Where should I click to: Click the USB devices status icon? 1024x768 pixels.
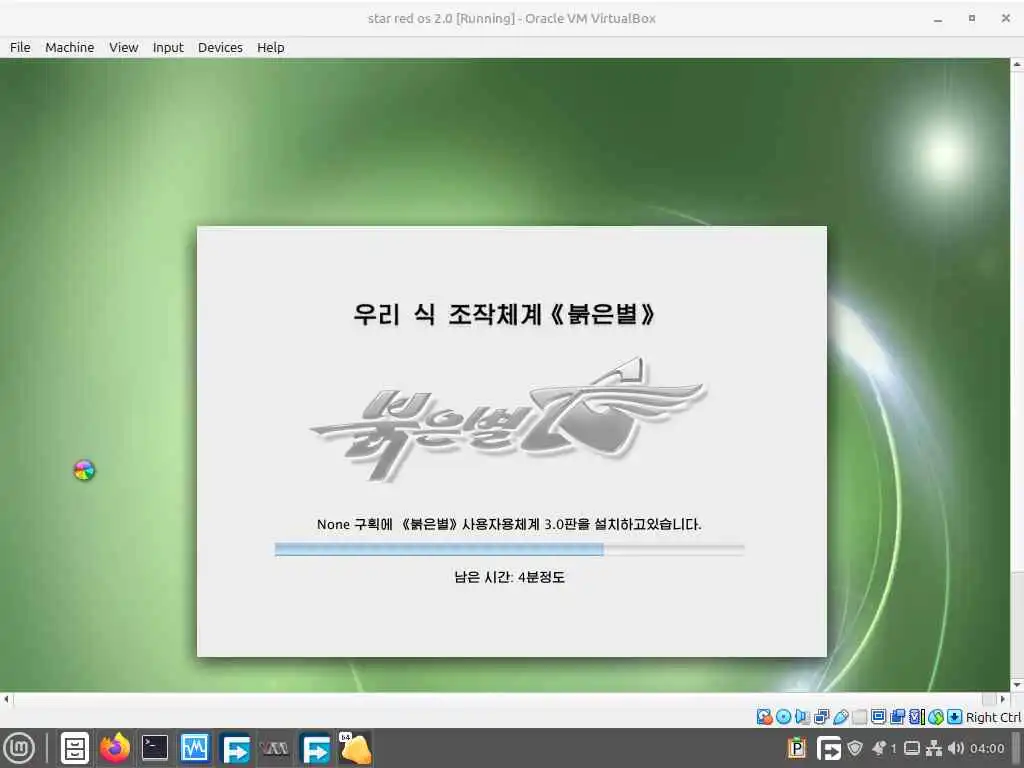(840, 717)
